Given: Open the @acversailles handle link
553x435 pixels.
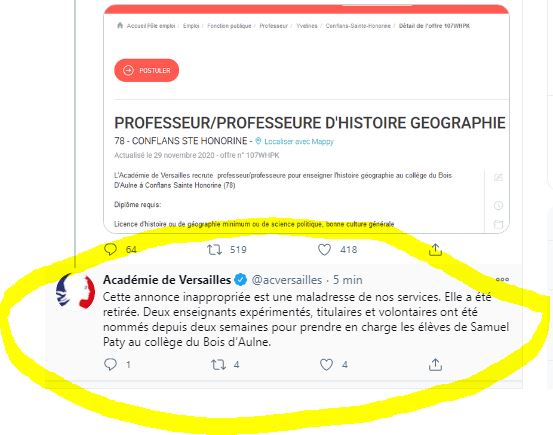Looking at the screenshot, I should [287, 280].
